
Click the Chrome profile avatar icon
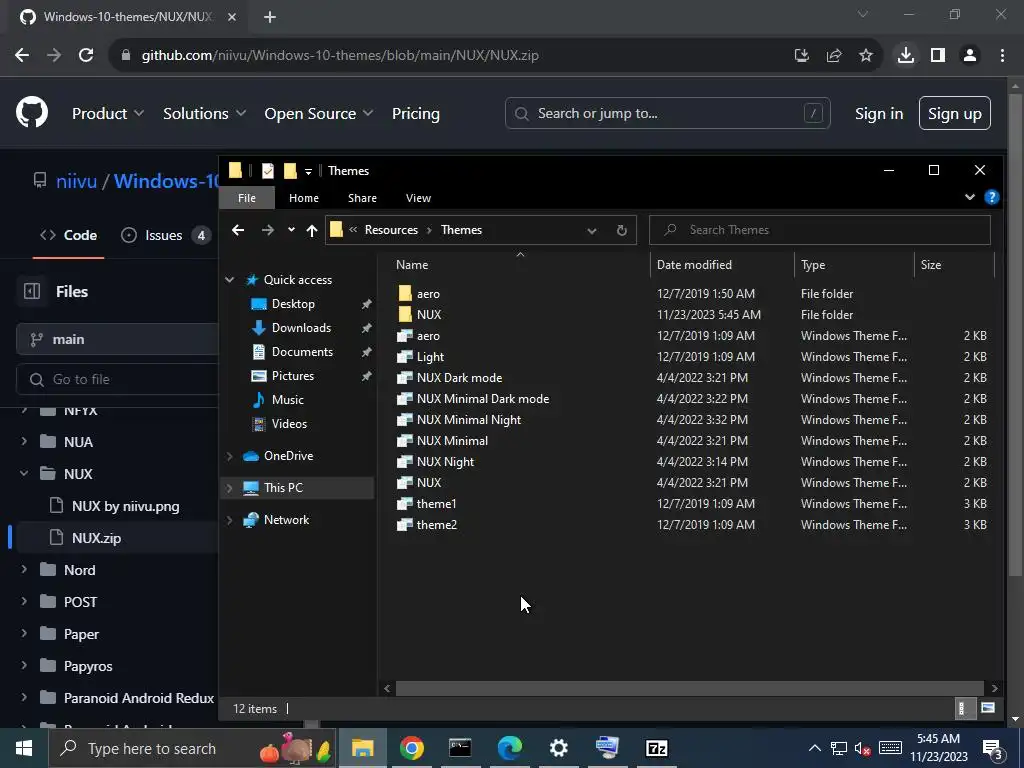970,56
